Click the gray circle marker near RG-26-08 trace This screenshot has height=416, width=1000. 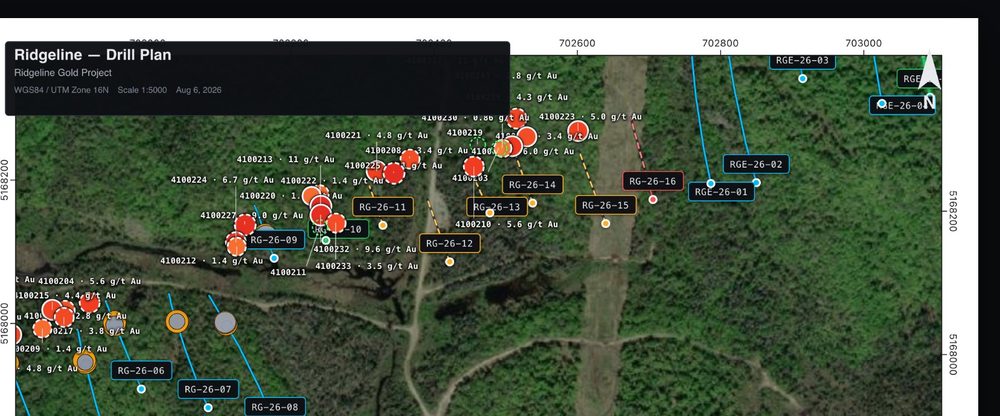tap(225, 323)
